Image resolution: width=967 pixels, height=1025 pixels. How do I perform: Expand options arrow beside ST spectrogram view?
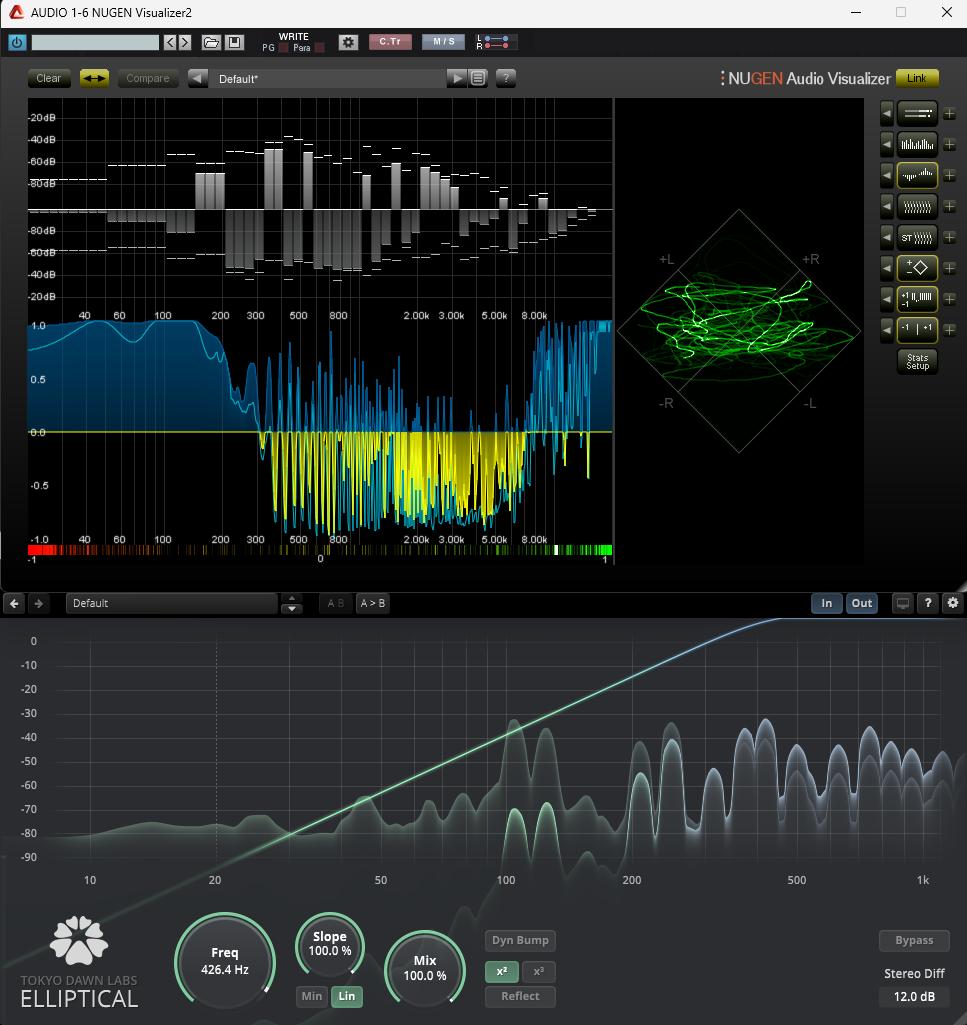pos(887,237)
